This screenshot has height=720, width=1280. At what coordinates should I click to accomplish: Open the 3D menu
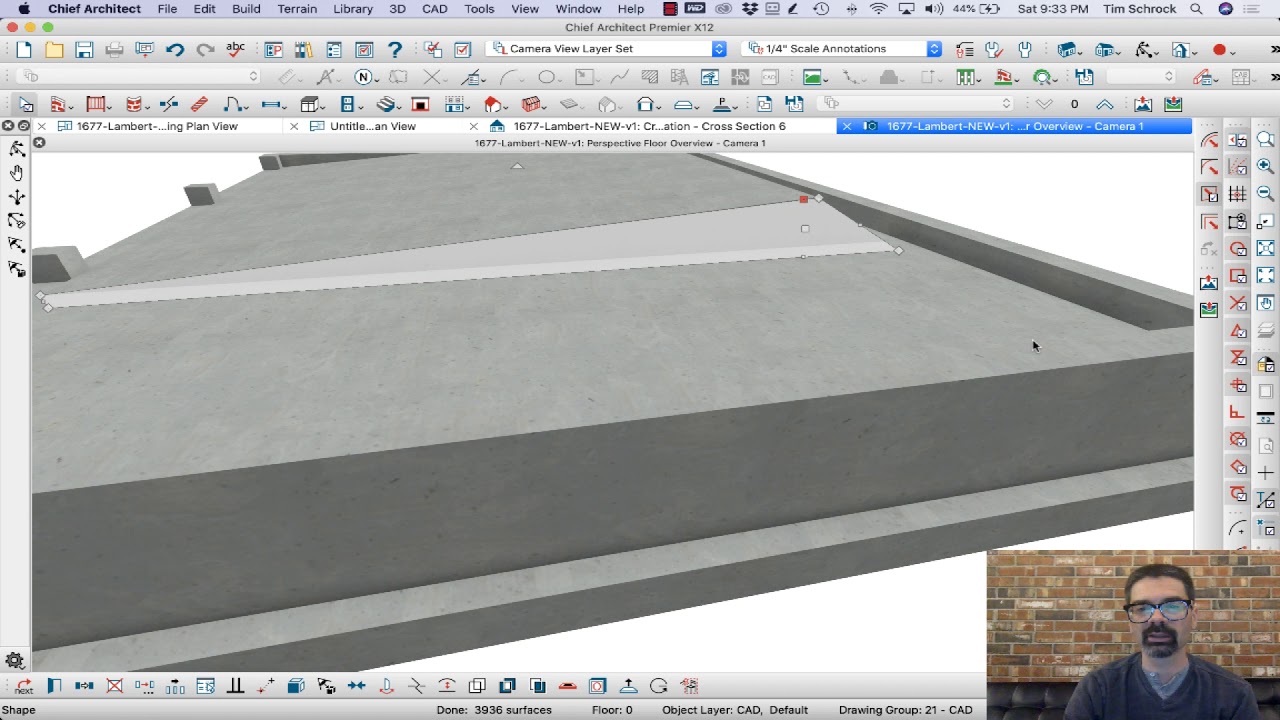pos(397,9)
